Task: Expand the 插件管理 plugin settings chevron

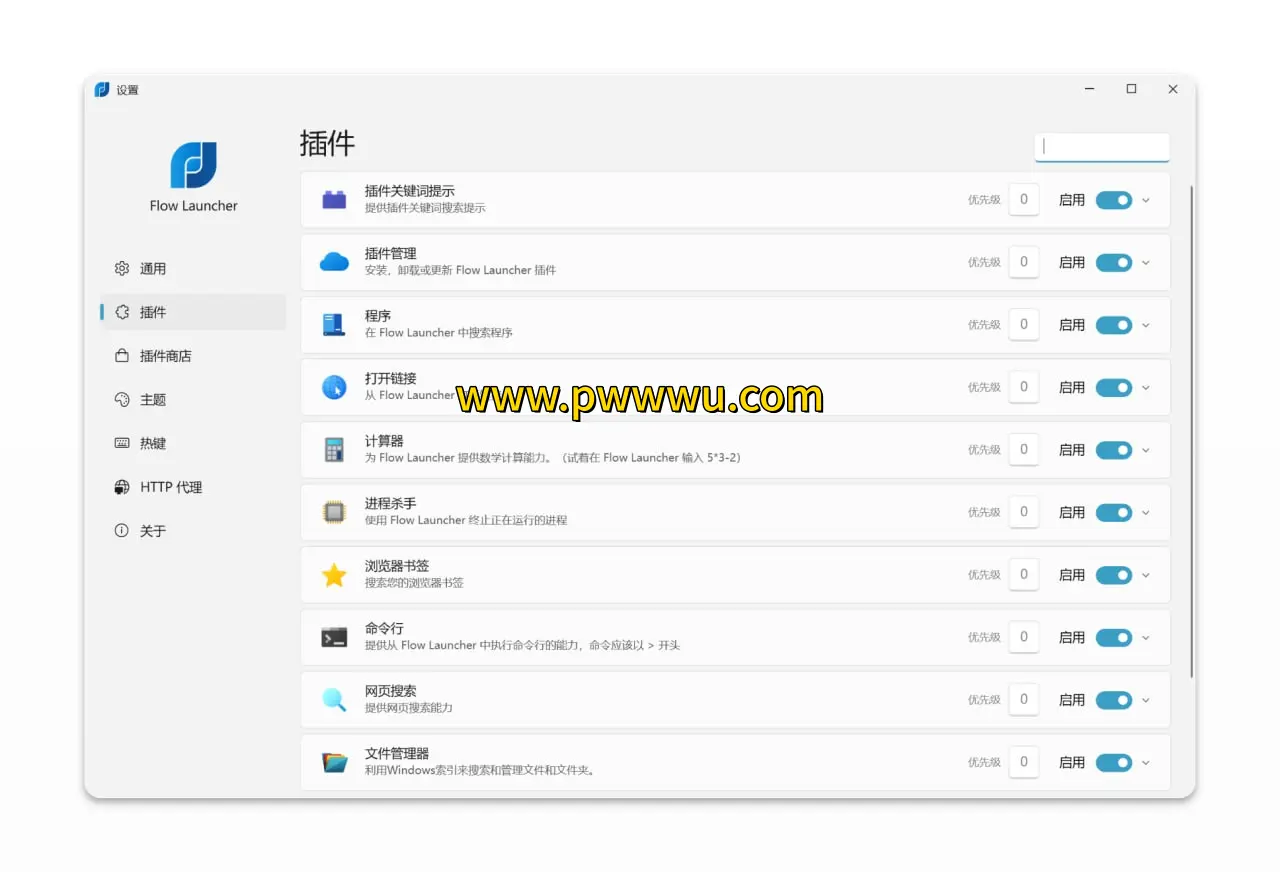Action: [x=1146, y=262]
